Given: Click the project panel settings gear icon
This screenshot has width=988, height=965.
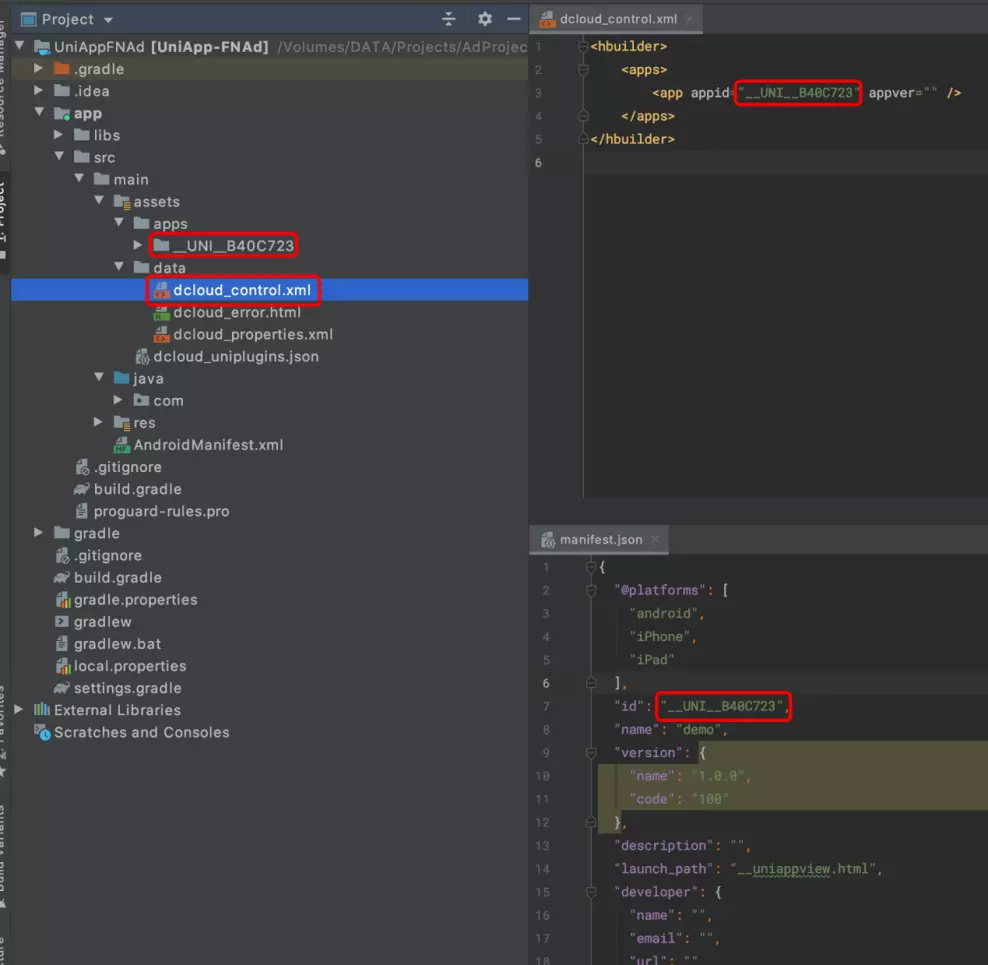Looking at the screenshot, I should 485,19.
